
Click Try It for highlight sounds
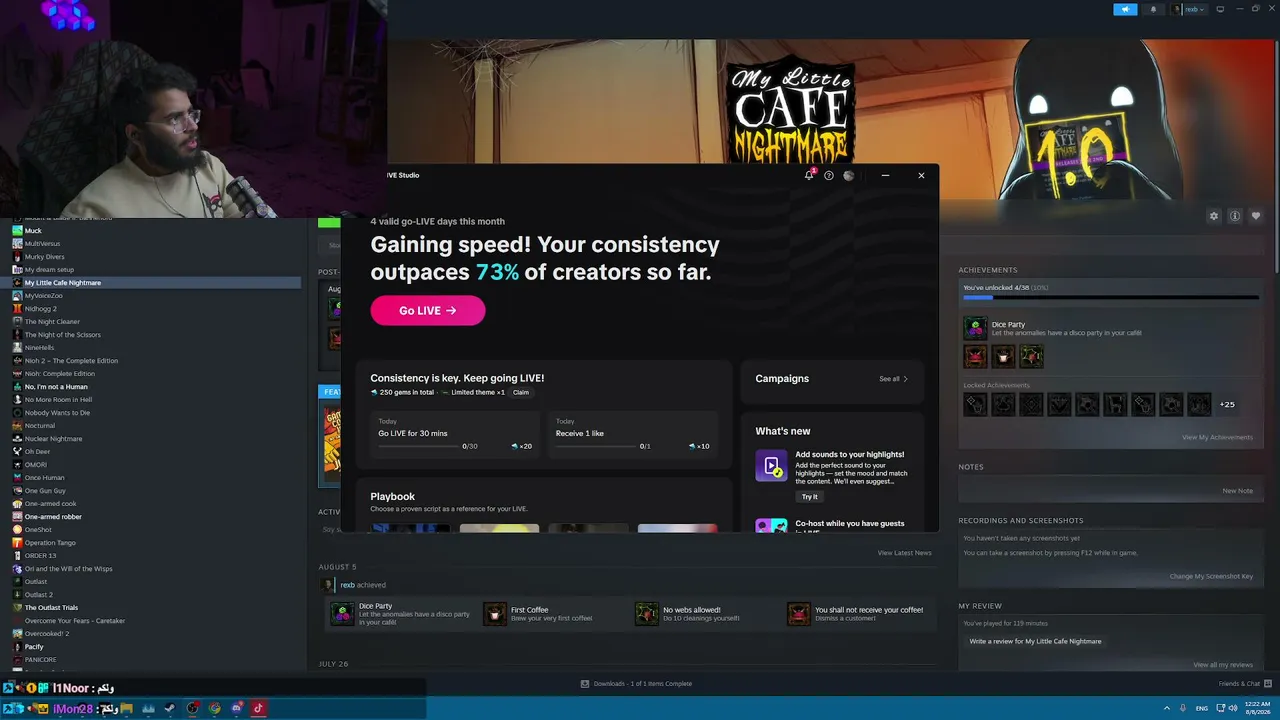coord(809,497)
